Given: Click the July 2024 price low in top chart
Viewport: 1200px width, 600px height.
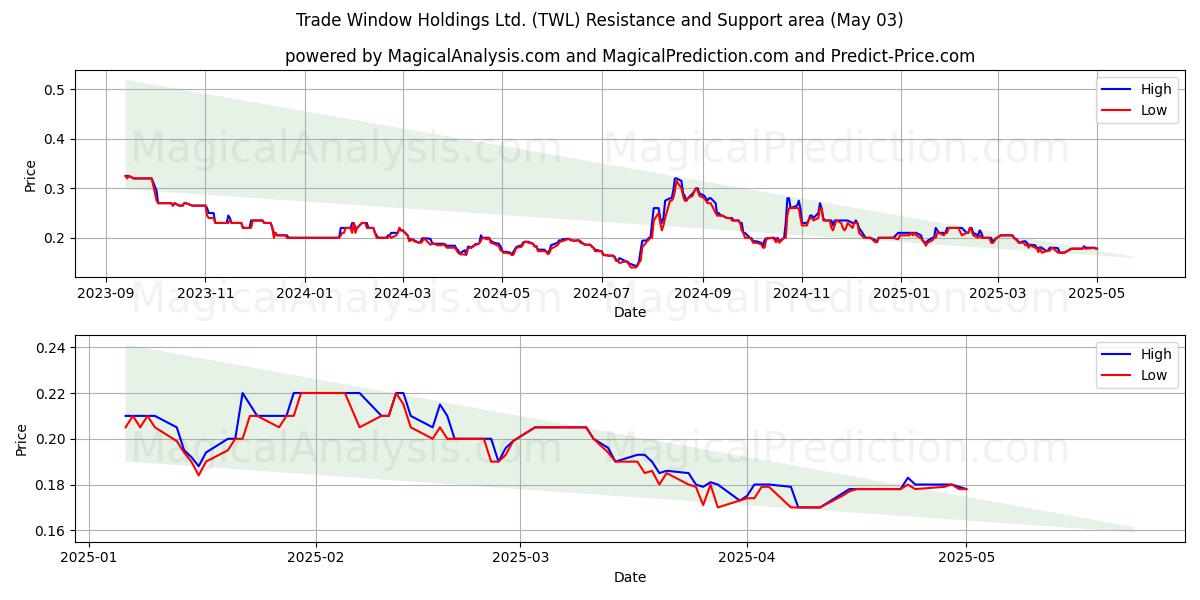Looking at the screenshot, I should pyautogui.click(x=633, y=267).
